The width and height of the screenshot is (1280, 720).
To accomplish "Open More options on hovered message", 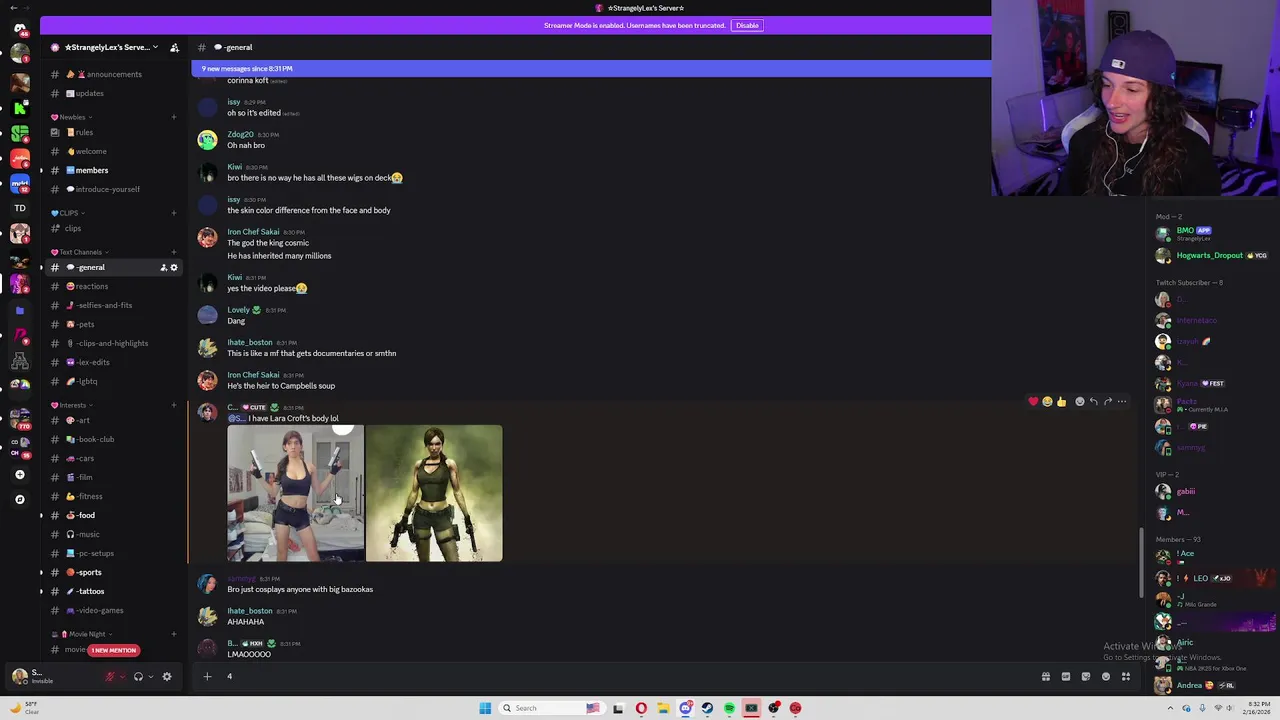I will 1121,401.
